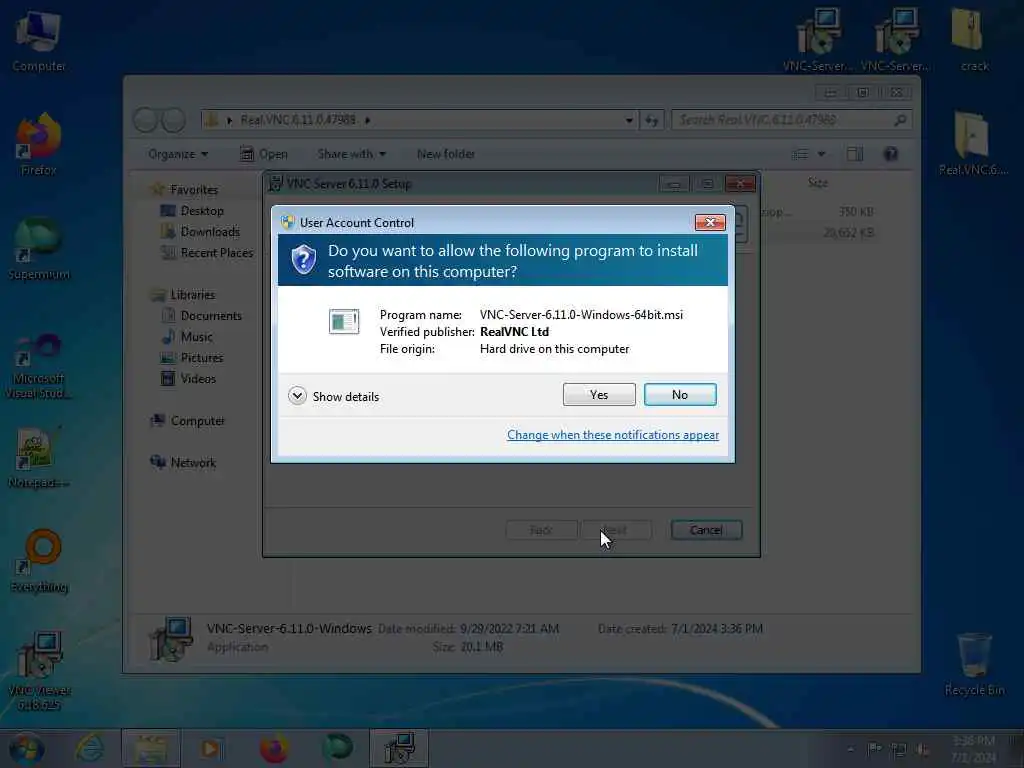
Task: Open Supermium from taskbar
Action: tap(336, 749)
